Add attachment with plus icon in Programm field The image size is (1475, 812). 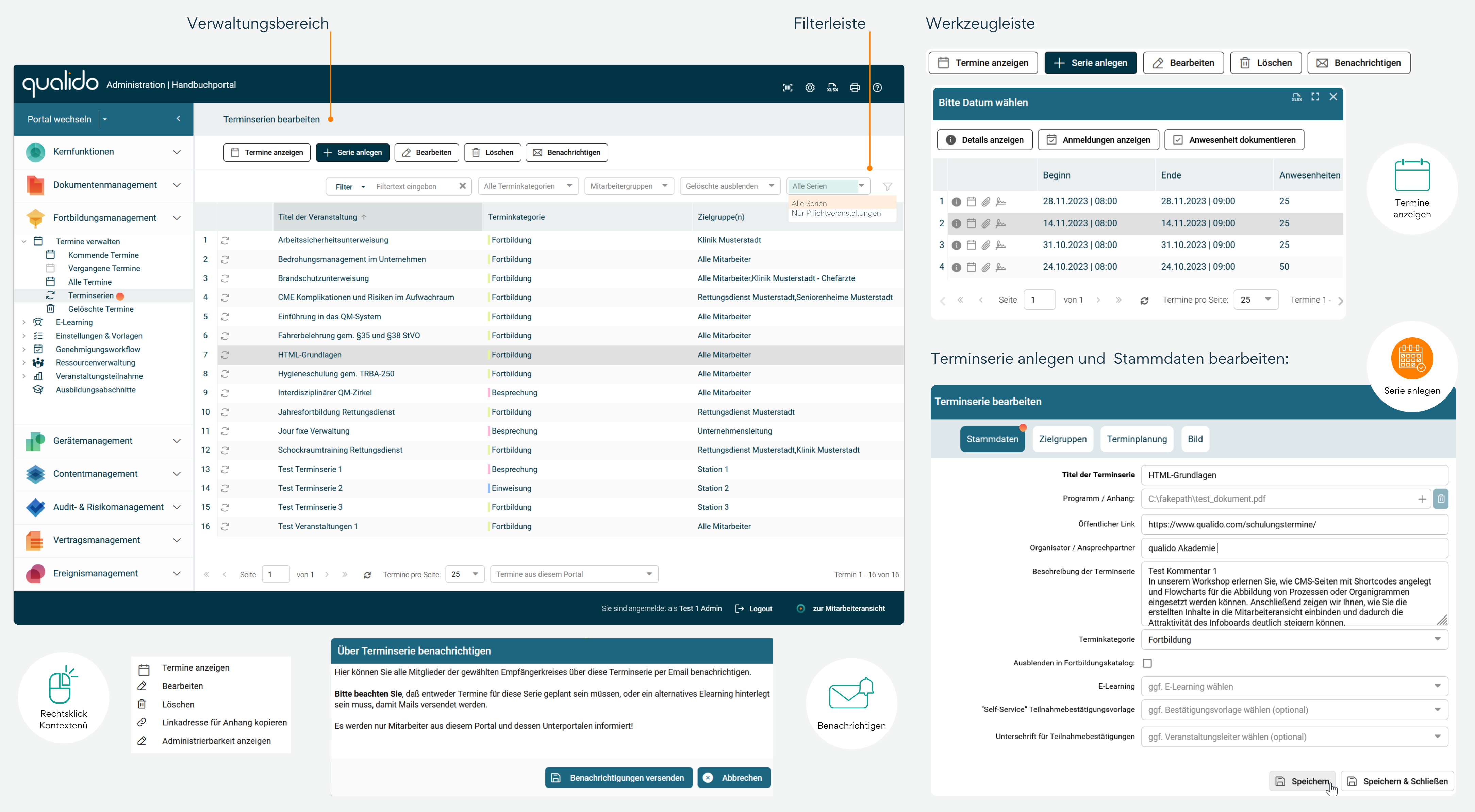[x=1422, y=499]
